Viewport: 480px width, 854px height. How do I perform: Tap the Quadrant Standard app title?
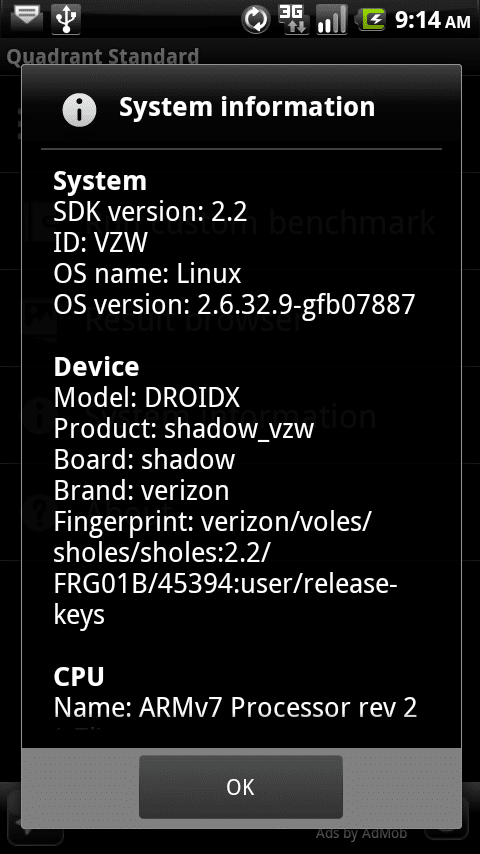tap(102, 56)
